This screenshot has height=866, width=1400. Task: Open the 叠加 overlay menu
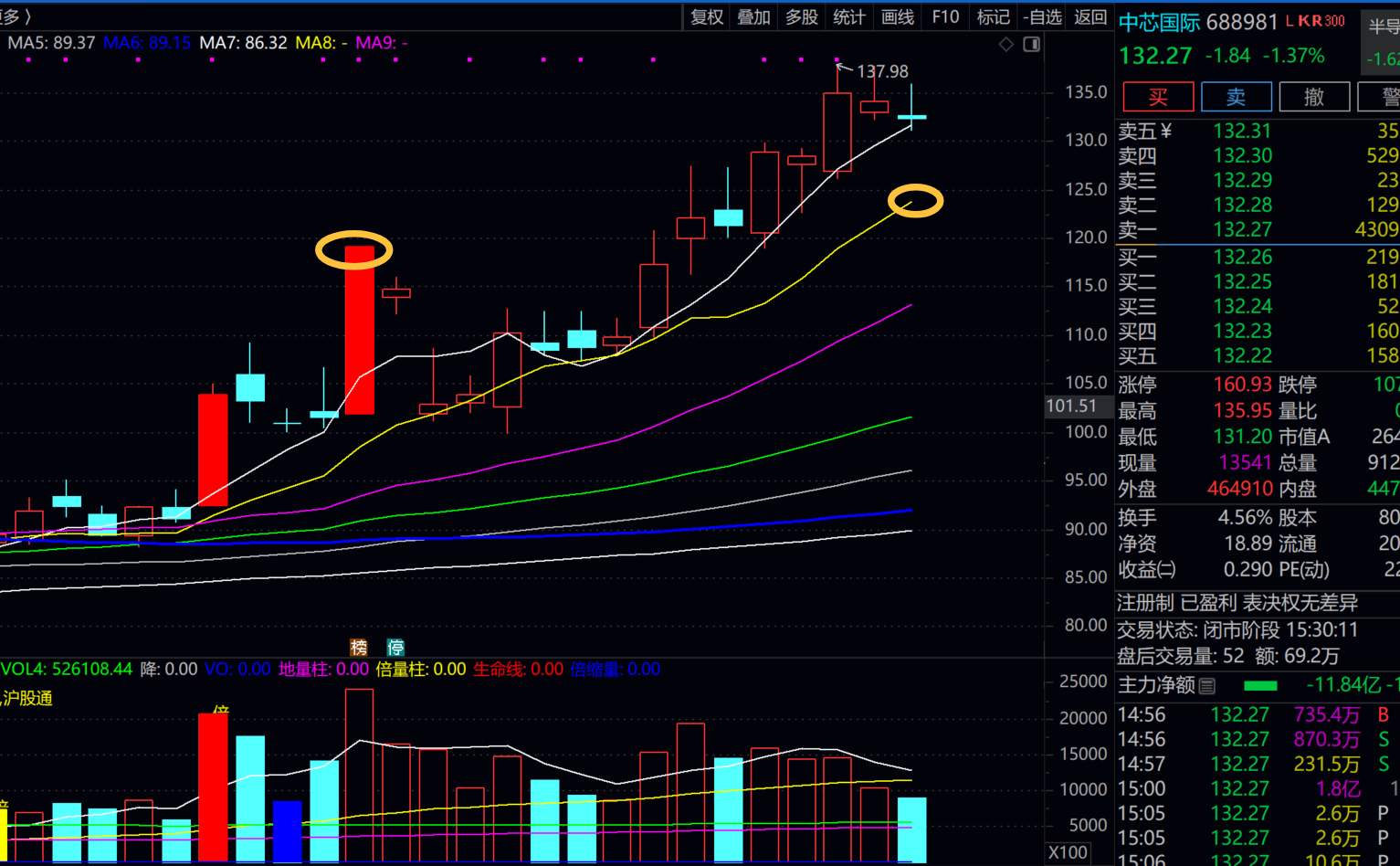(x=754, y=16)
